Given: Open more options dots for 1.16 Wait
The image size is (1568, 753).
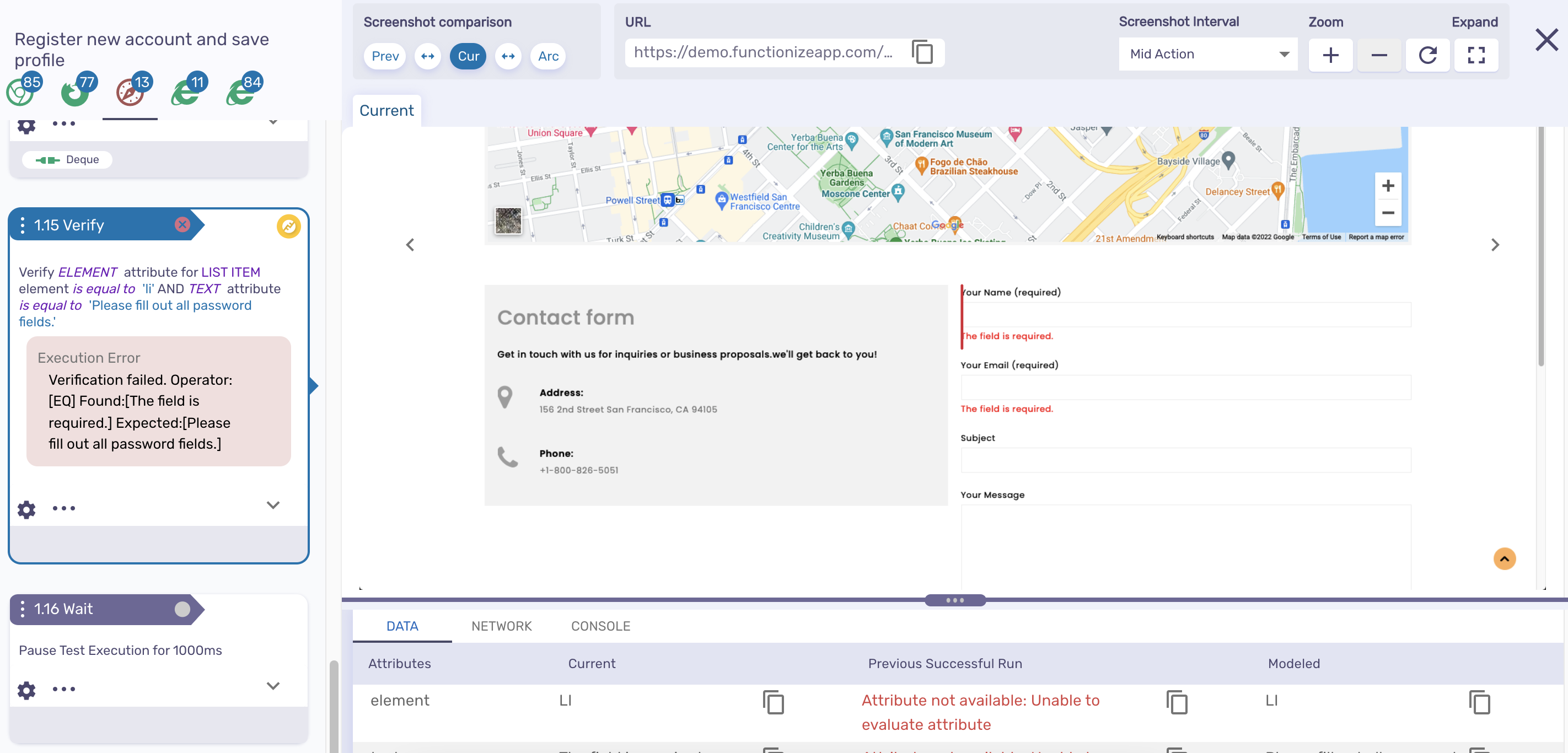Looking at the screenshot, I should tap(63, 689).
